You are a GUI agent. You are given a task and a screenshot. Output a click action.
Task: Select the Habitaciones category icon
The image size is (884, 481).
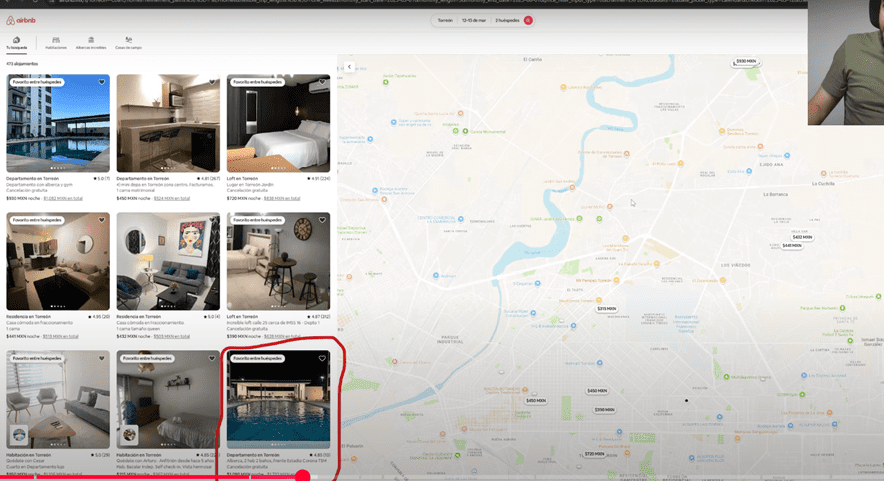(x=56, y=43)
